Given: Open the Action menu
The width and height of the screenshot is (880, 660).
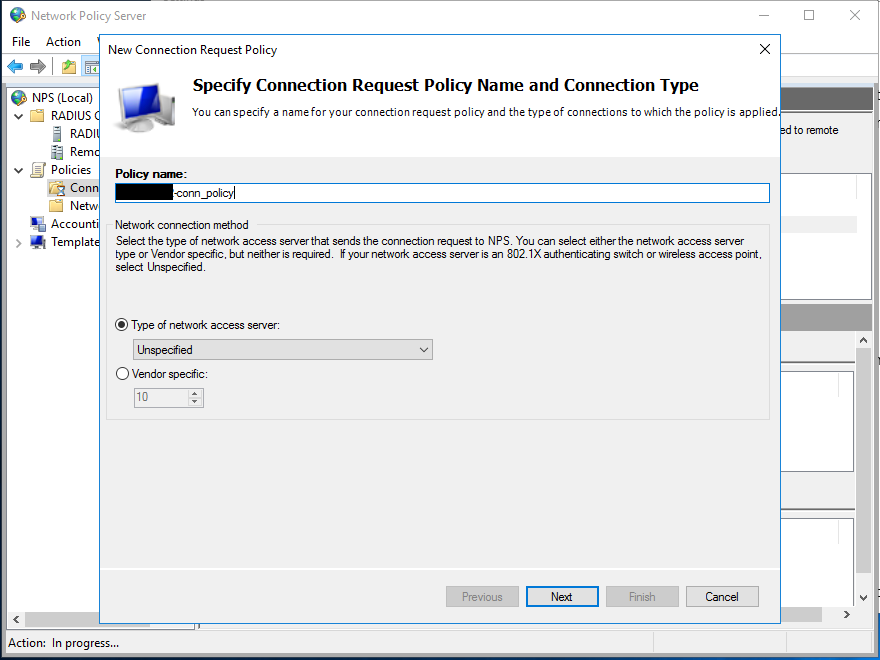Looking at the screenshot, I should coord(63,41).
